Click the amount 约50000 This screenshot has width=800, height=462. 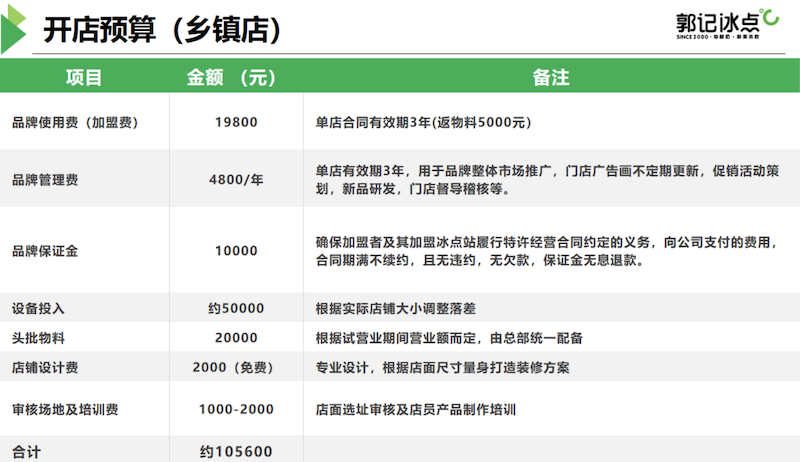[x=236, y=309]
